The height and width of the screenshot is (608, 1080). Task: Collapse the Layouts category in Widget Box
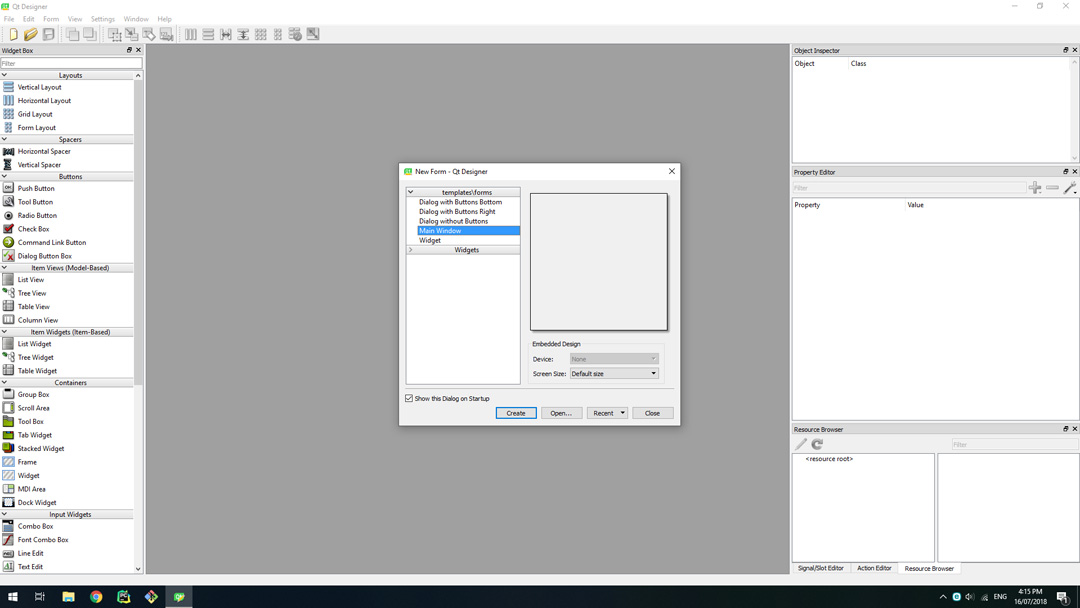[x=4, y=75]
